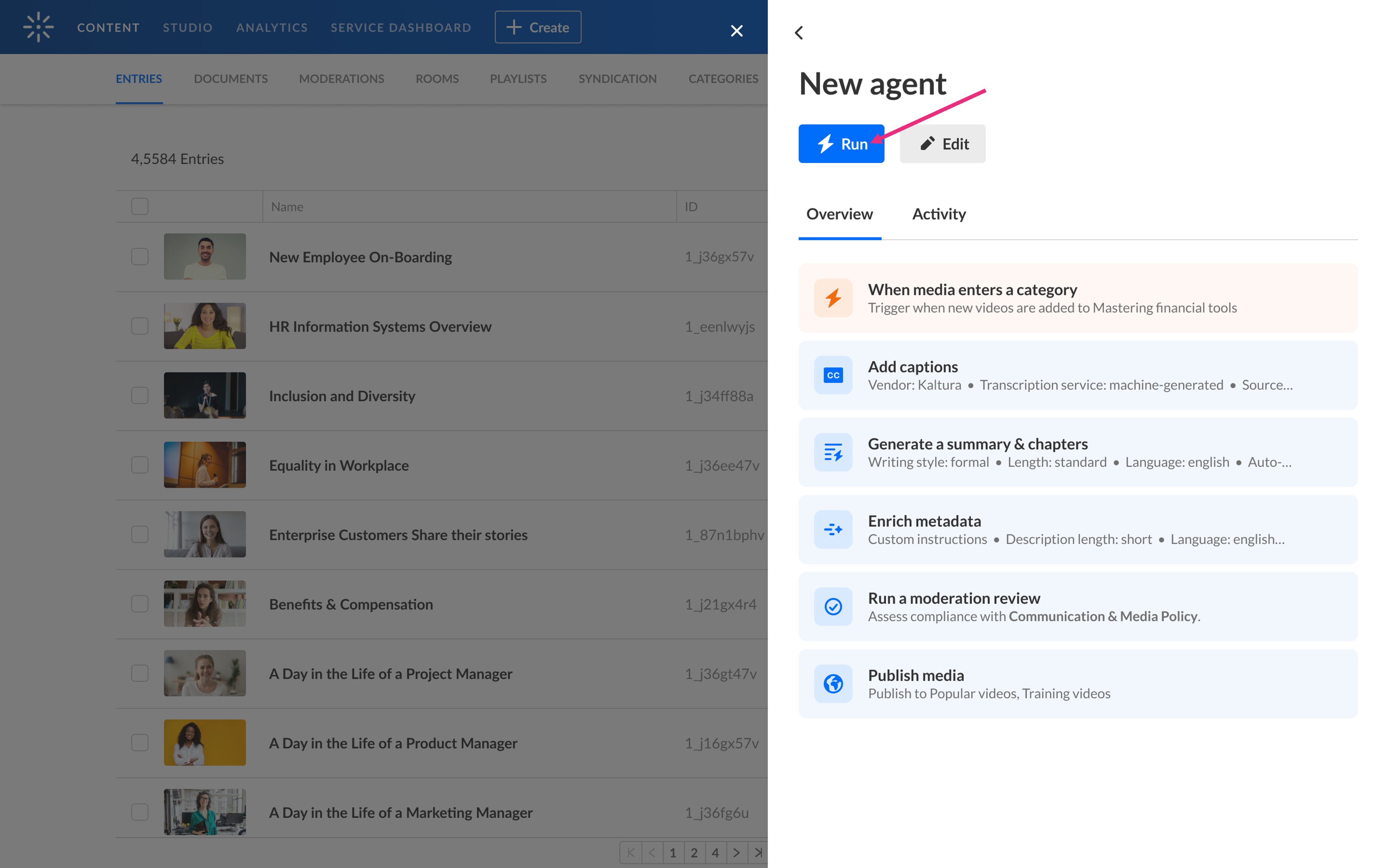Click the CC captions icon
This screenshot has height=868, width=1389.
coord(833,376)
